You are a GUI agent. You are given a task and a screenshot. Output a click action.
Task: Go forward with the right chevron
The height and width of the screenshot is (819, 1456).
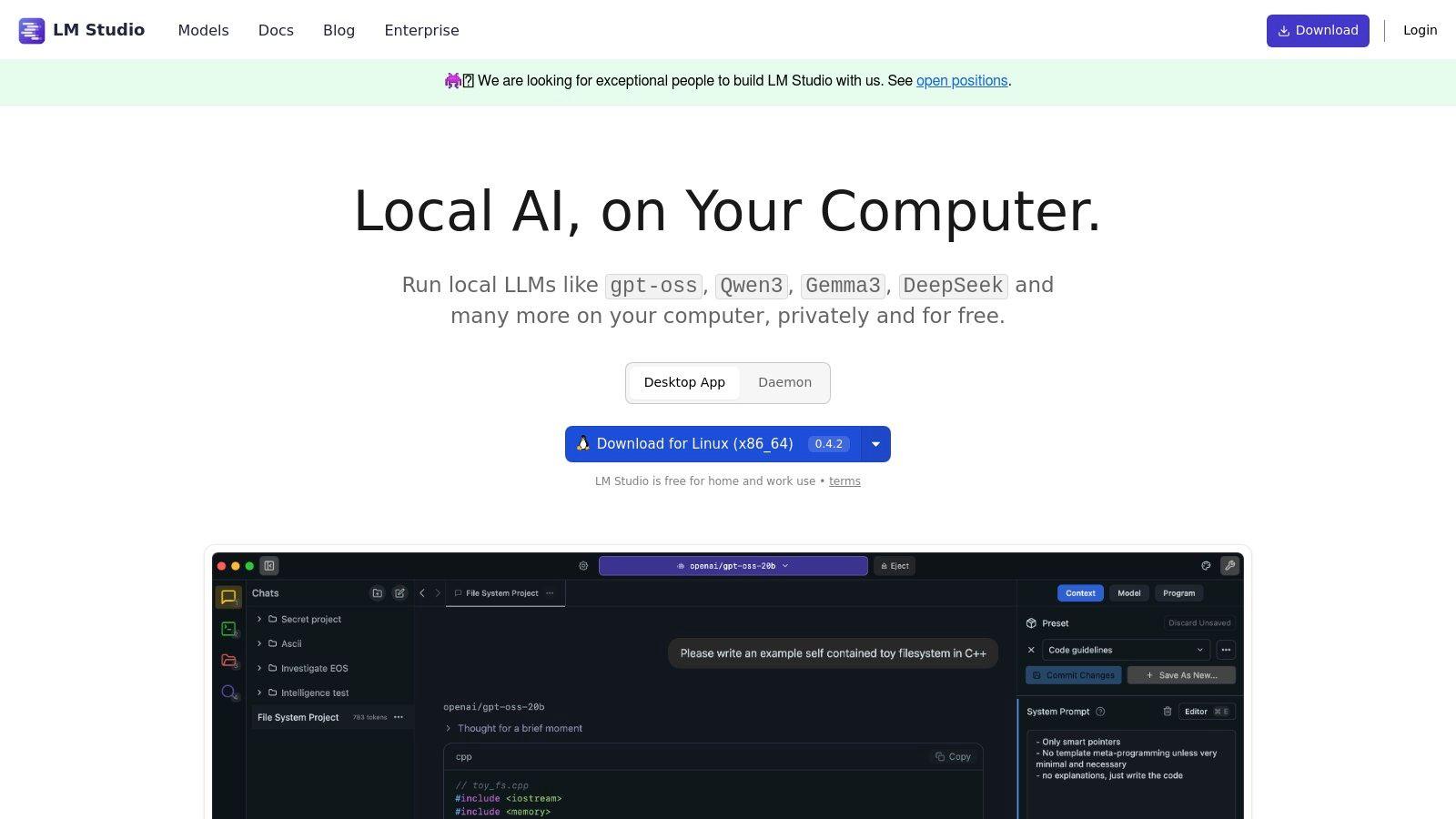point(438,593)
